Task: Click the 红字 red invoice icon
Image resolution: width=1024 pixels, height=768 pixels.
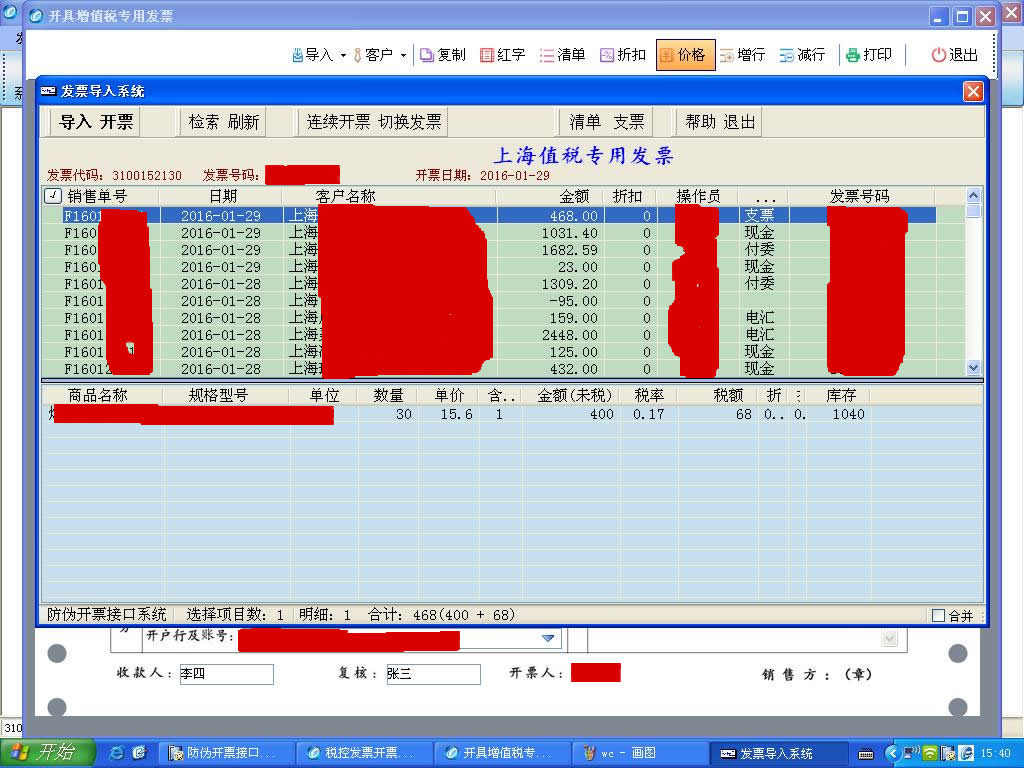Action: pos(502,55)
